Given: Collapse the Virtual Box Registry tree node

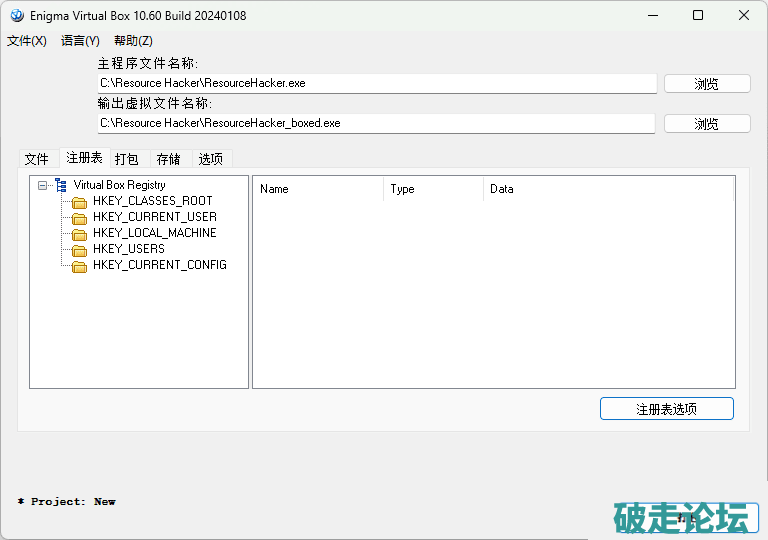Looking at the screenshot, I should click(42, 185).
